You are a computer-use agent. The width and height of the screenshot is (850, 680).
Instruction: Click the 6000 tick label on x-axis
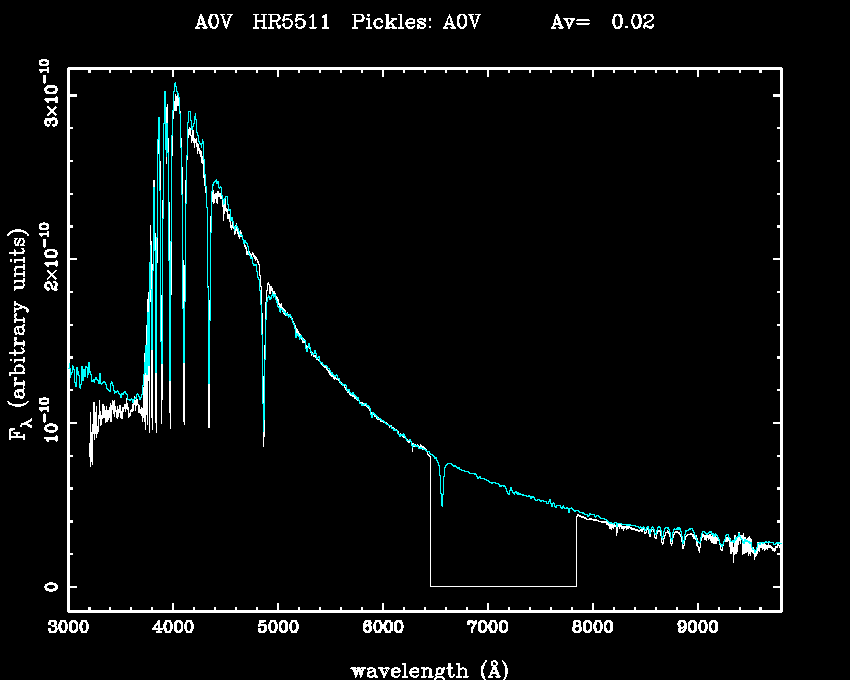[x=382, y=629]
